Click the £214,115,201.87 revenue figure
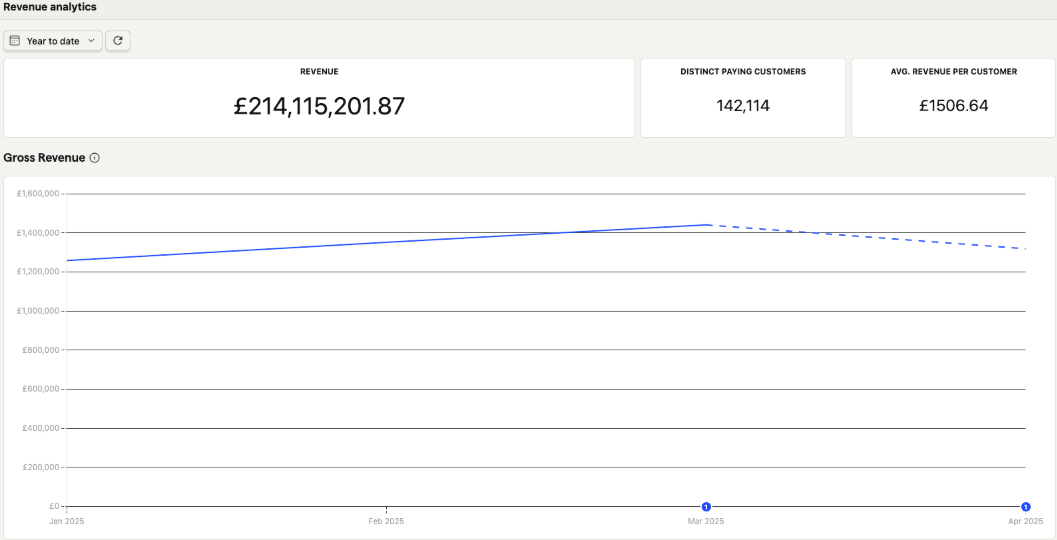Image resolution: width=1057 pixels, height=540 pixels. (x=319, y=106)
